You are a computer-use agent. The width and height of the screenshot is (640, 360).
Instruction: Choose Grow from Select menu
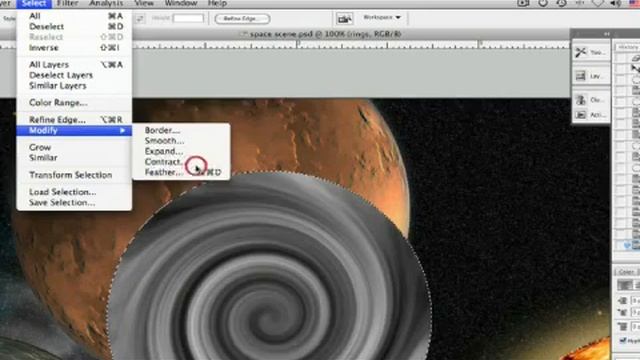point(74,147)
